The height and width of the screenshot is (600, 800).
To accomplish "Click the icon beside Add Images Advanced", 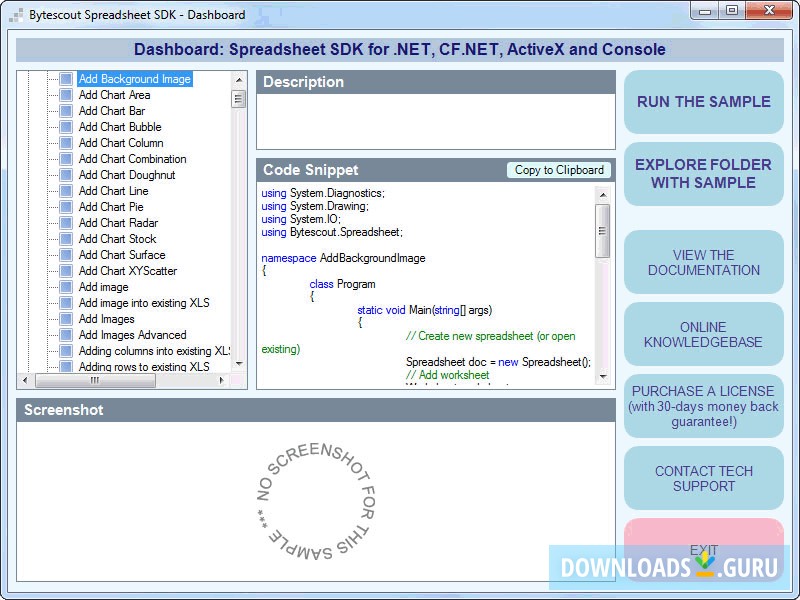I will [x=65, y=334].
